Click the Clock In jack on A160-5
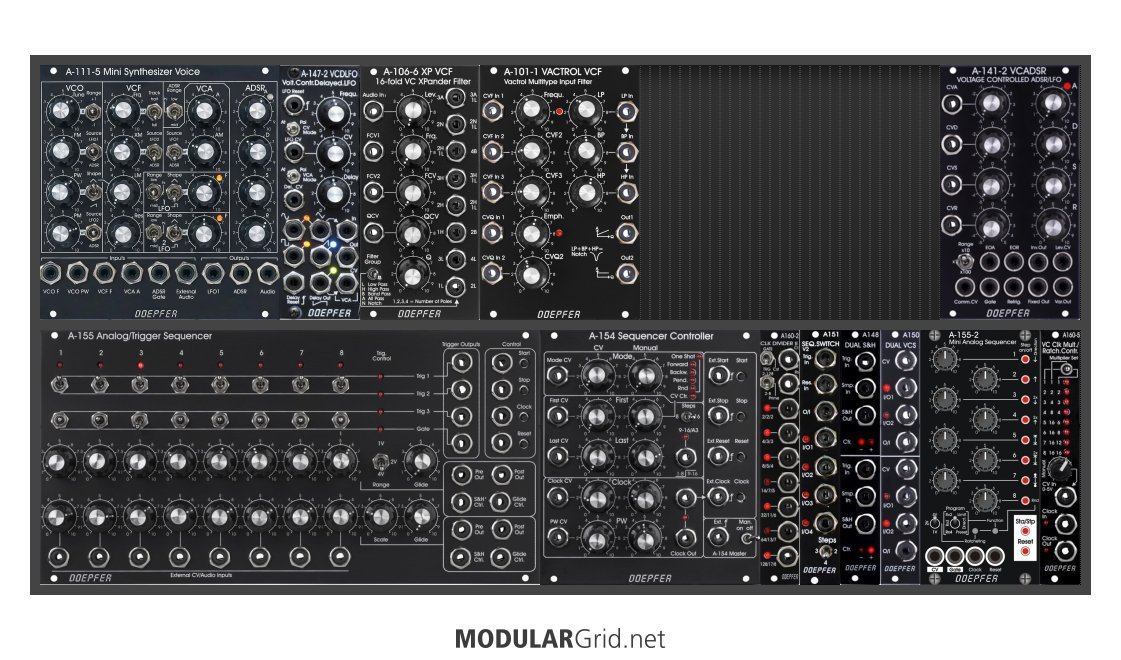The width and height of the screenshot is (1121, 660). tap(1065, 524)
